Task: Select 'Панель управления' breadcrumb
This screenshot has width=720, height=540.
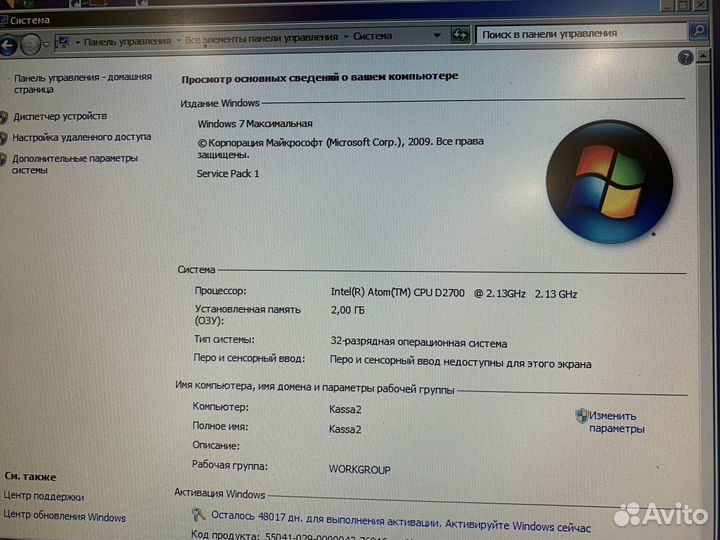Action: coord(127,42)
